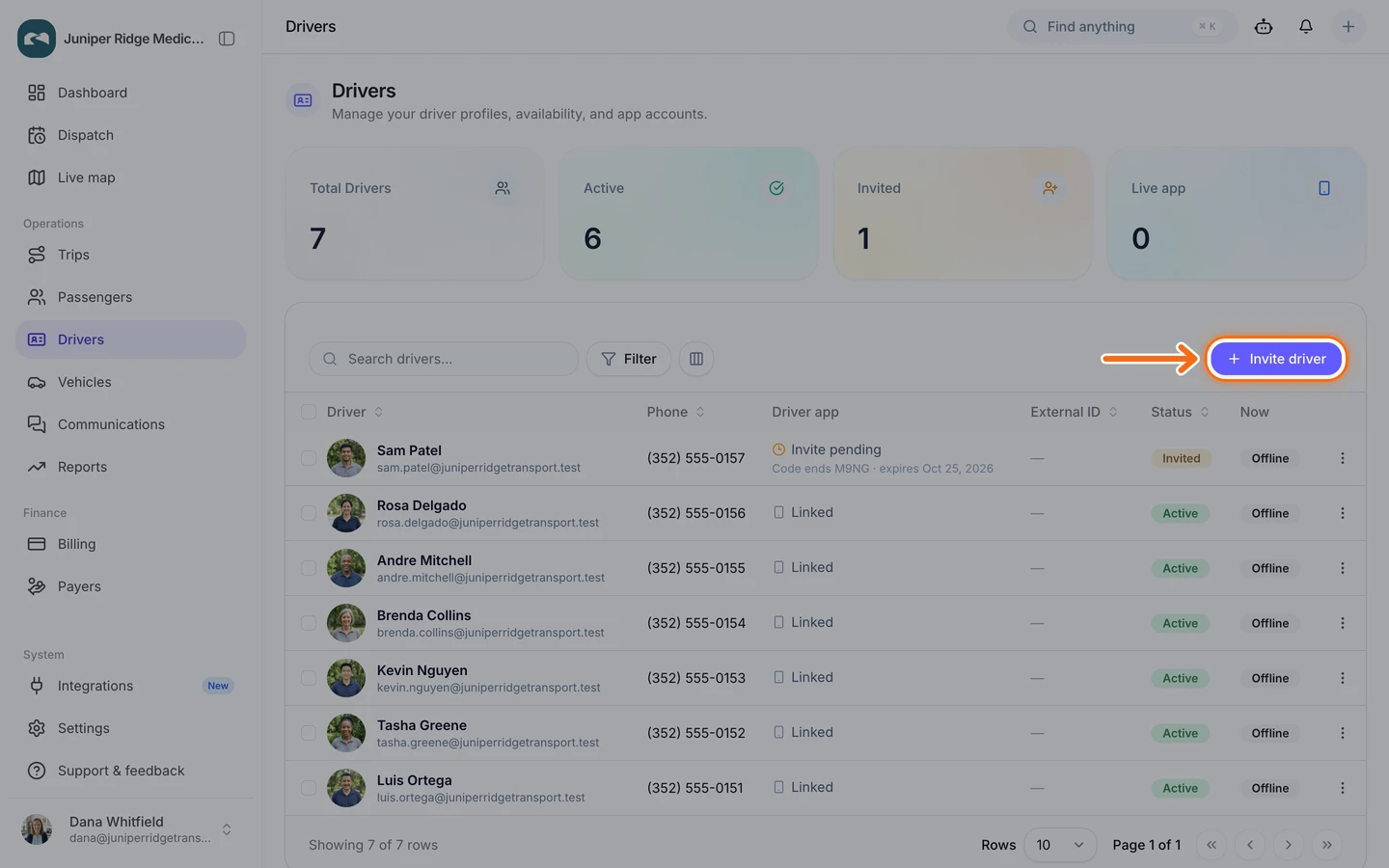
Task: Click the Invited card person icon
Action: click(x=1050, y=188)
